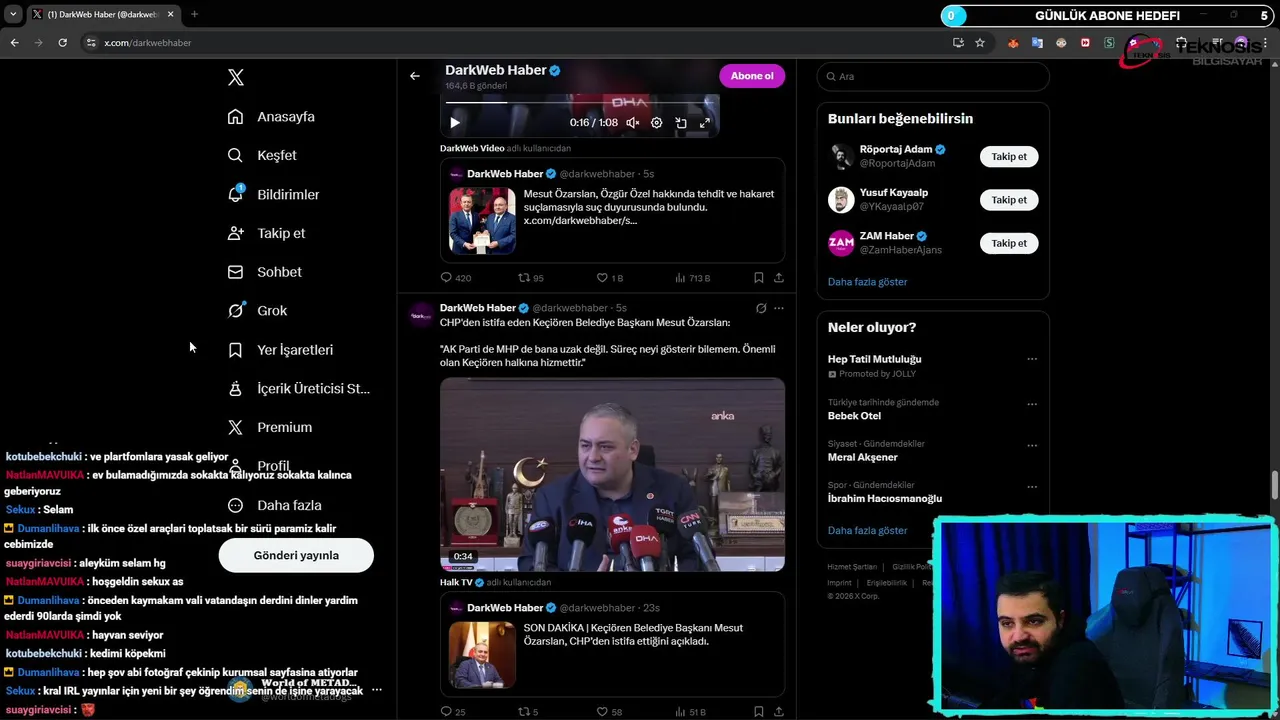Close the DarkWeb Haber browser tab
1280x720 pixels.
coord(169,14)
